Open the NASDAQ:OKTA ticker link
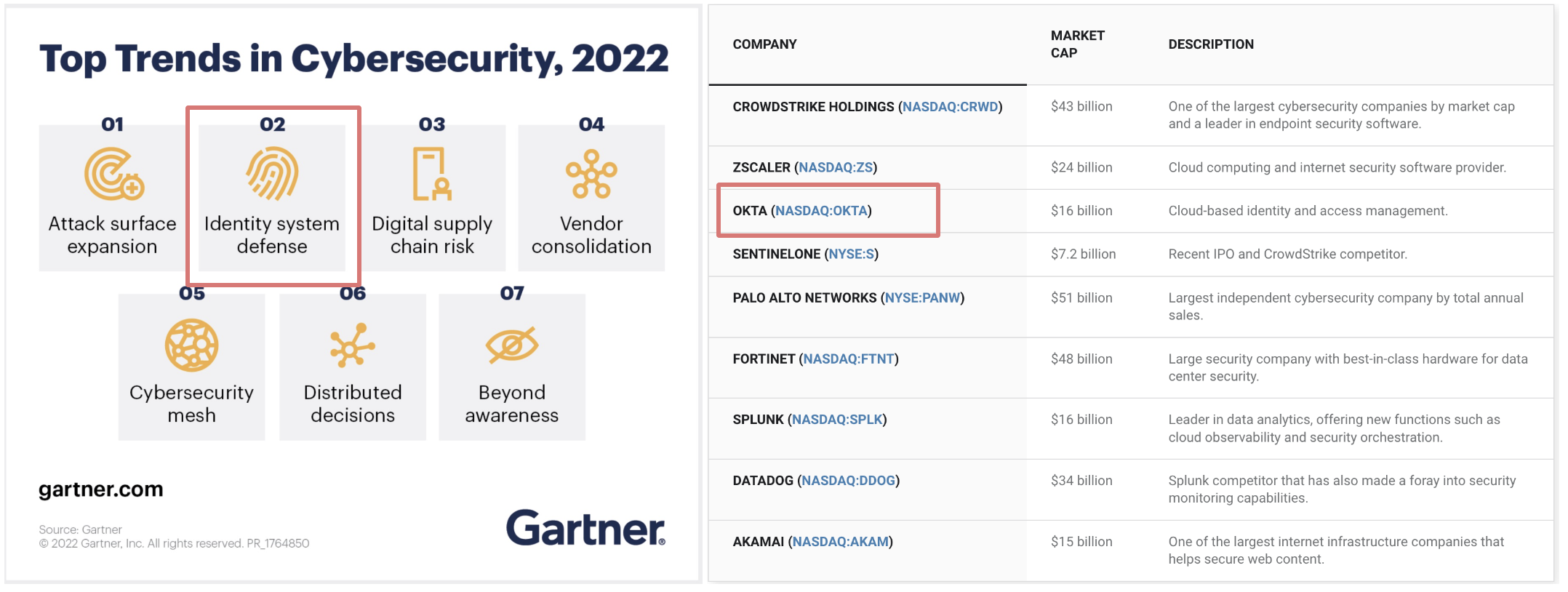Screen dimensions: 1568x592 coord(821,211)
